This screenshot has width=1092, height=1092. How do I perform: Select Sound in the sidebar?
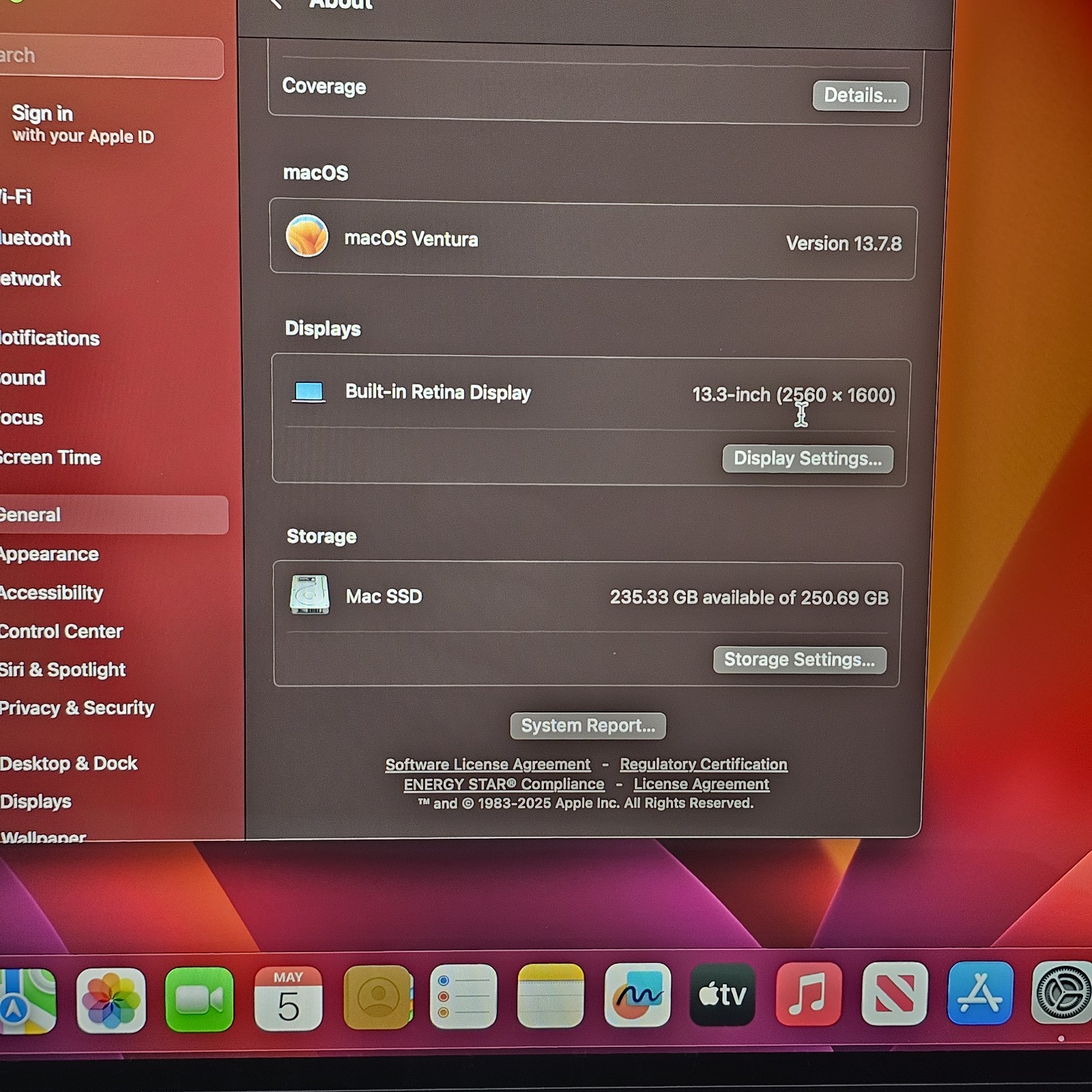coord(23,377)
